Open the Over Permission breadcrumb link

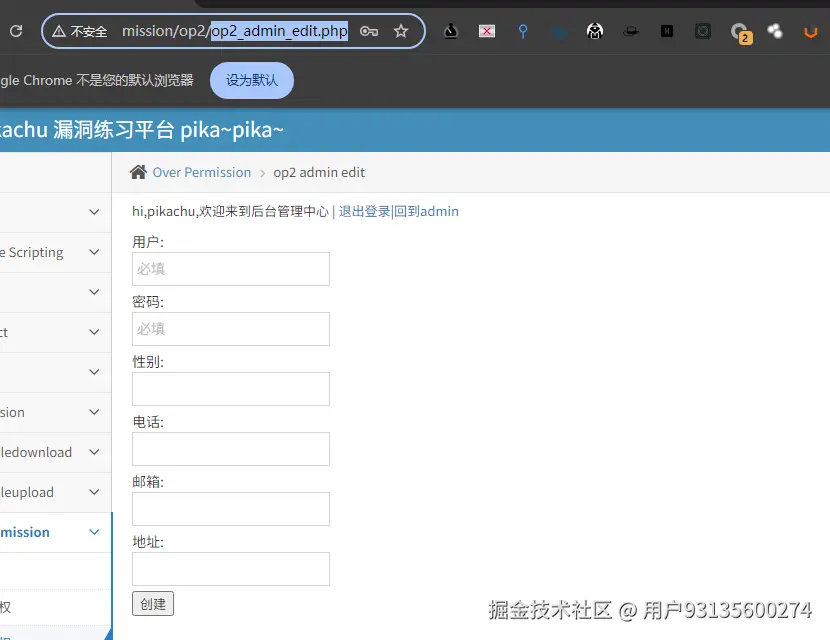pyautogui.click(x=202, y=173)
